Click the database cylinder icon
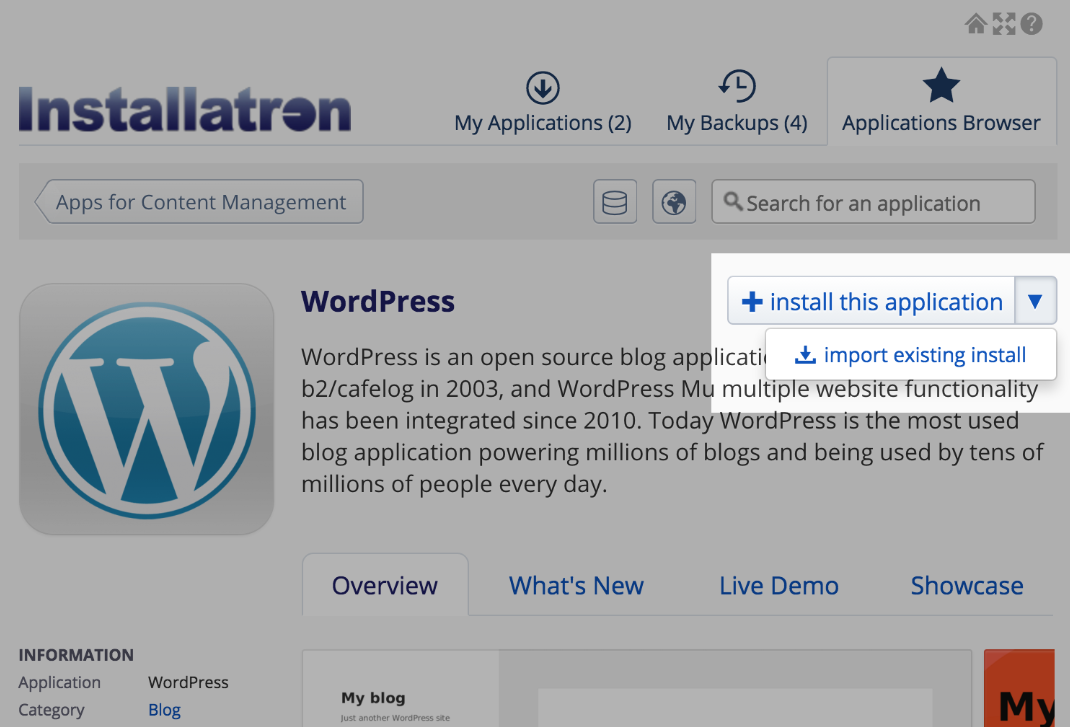 [x=614, y=202]
